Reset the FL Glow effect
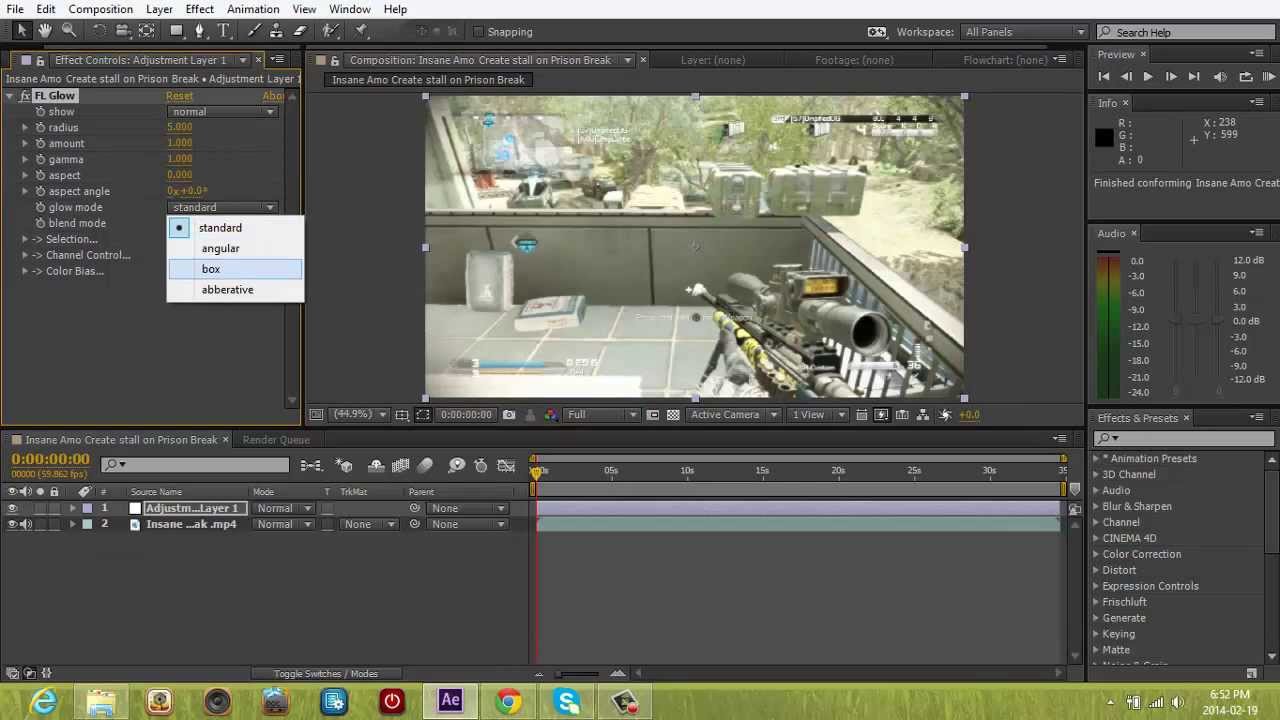 point(180,96)
